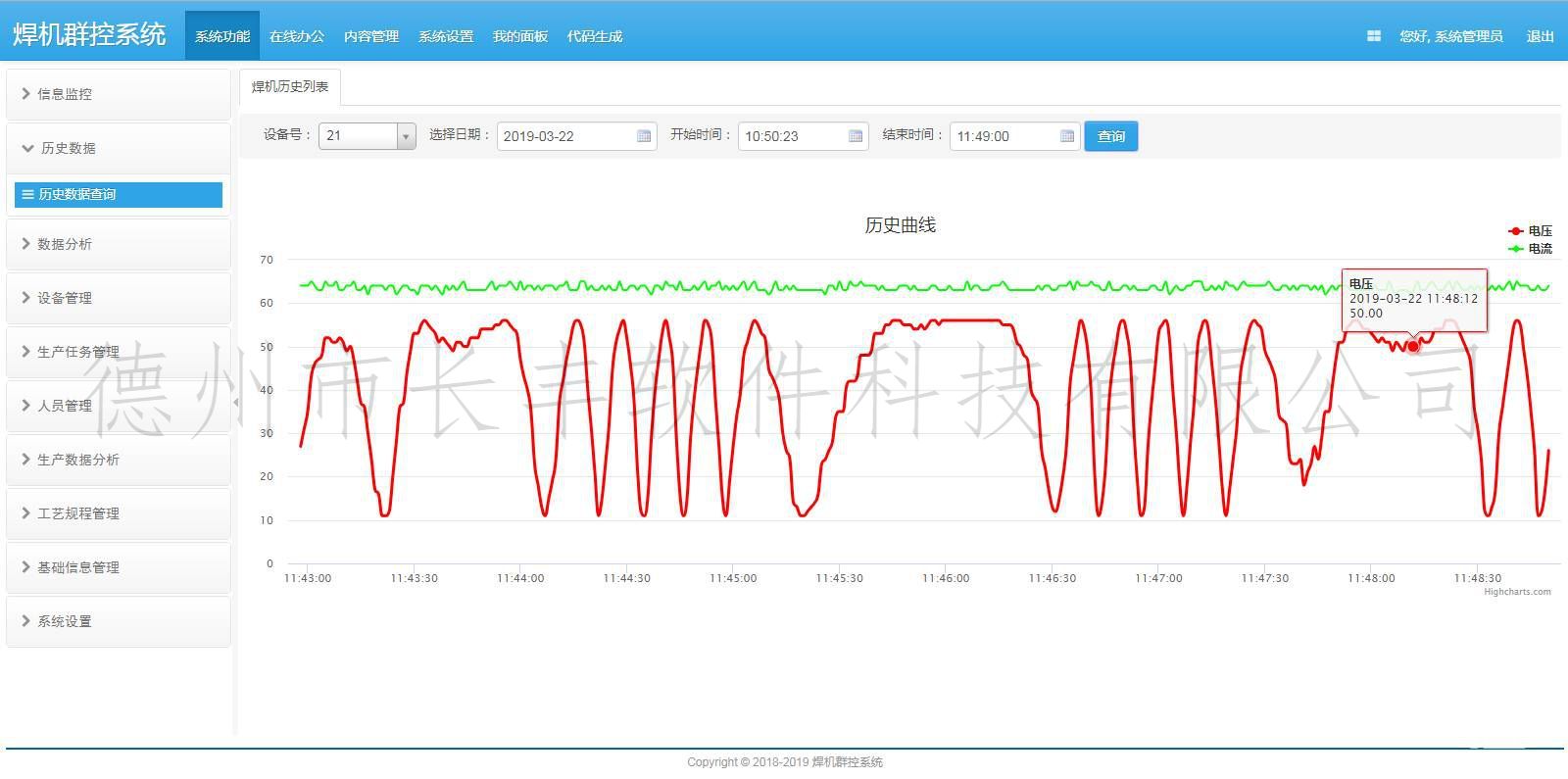Switch to the 焊机历史列表 tab
Screen dimensions: 1568x779
click(x=290, y=86)
